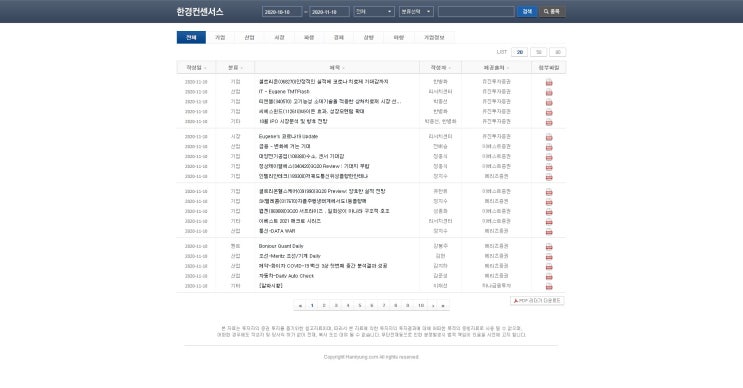Open PDF for [알파시황] report
This screenshot has width=743, height=388.
549,286
